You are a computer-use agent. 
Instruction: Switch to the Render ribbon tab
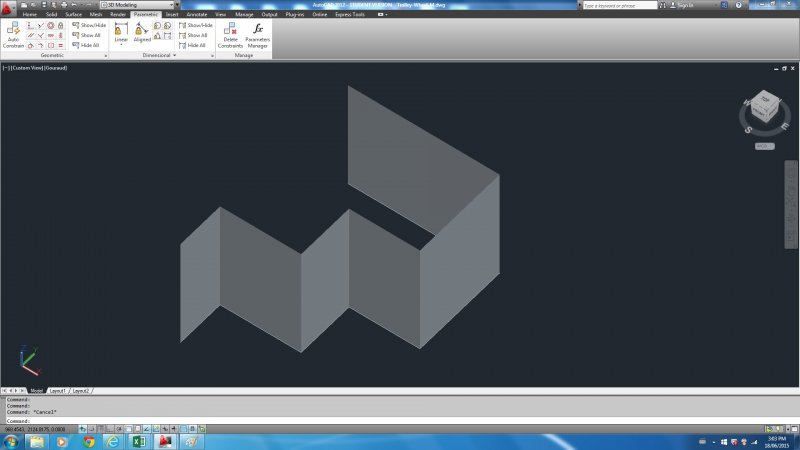118,14
